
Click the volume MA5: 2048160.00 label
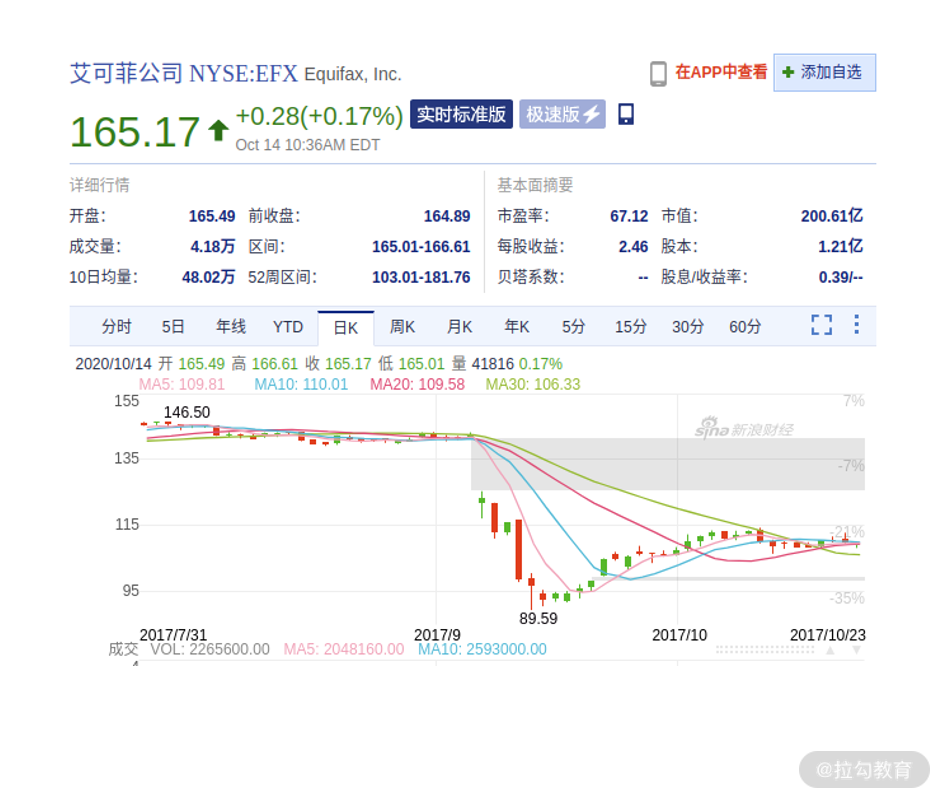coord(344,649)
